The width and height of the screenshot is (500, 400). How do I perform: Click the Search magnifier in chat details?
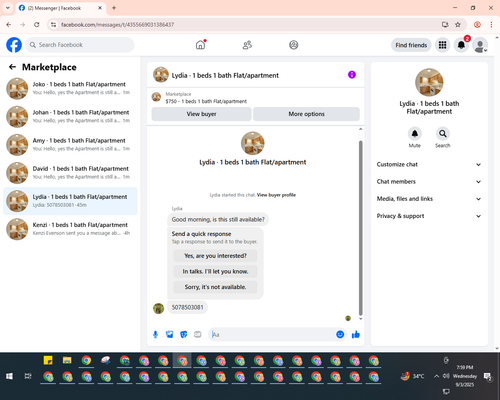point(443,134)
